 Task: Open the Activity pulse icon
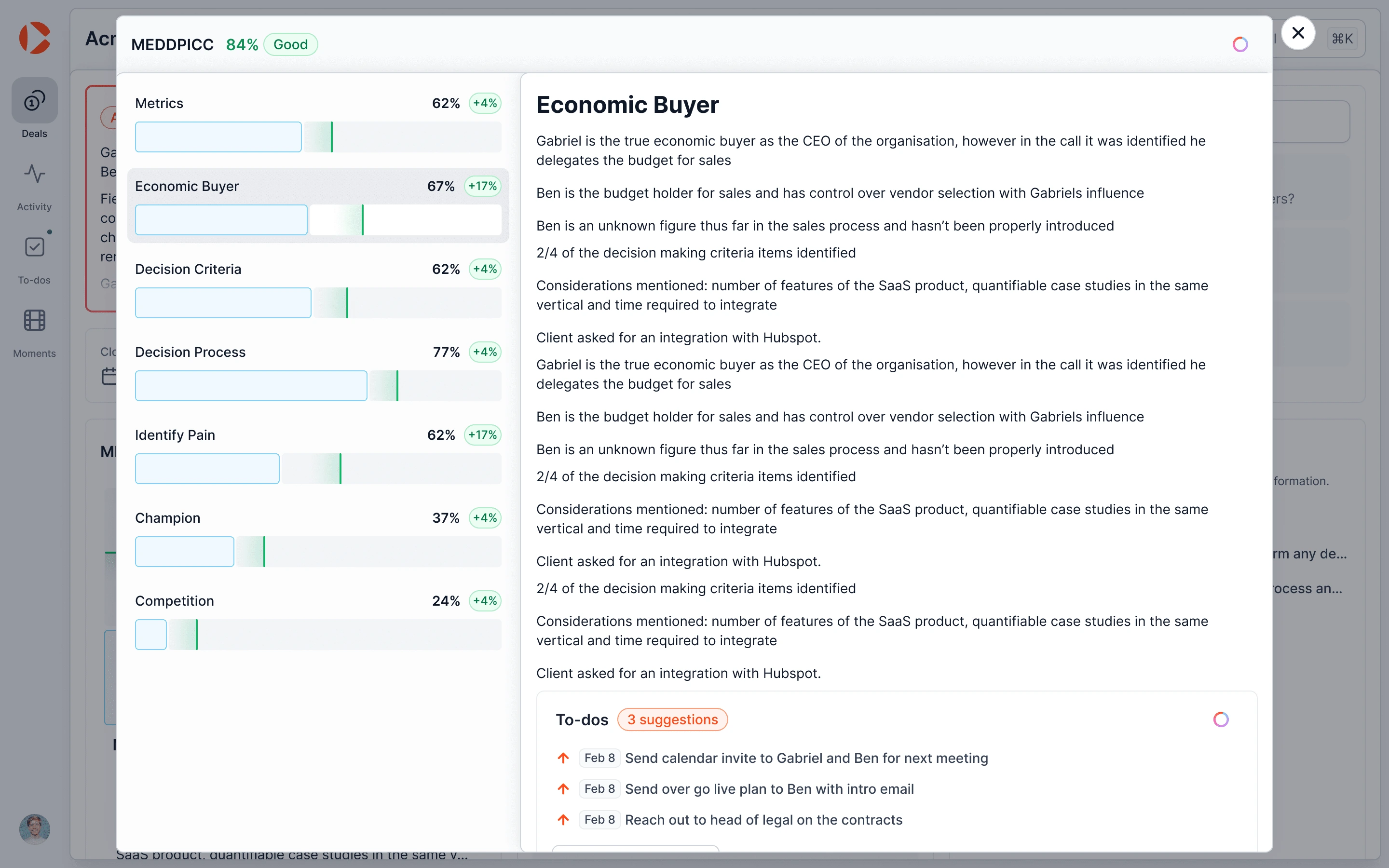pos(34,174)
